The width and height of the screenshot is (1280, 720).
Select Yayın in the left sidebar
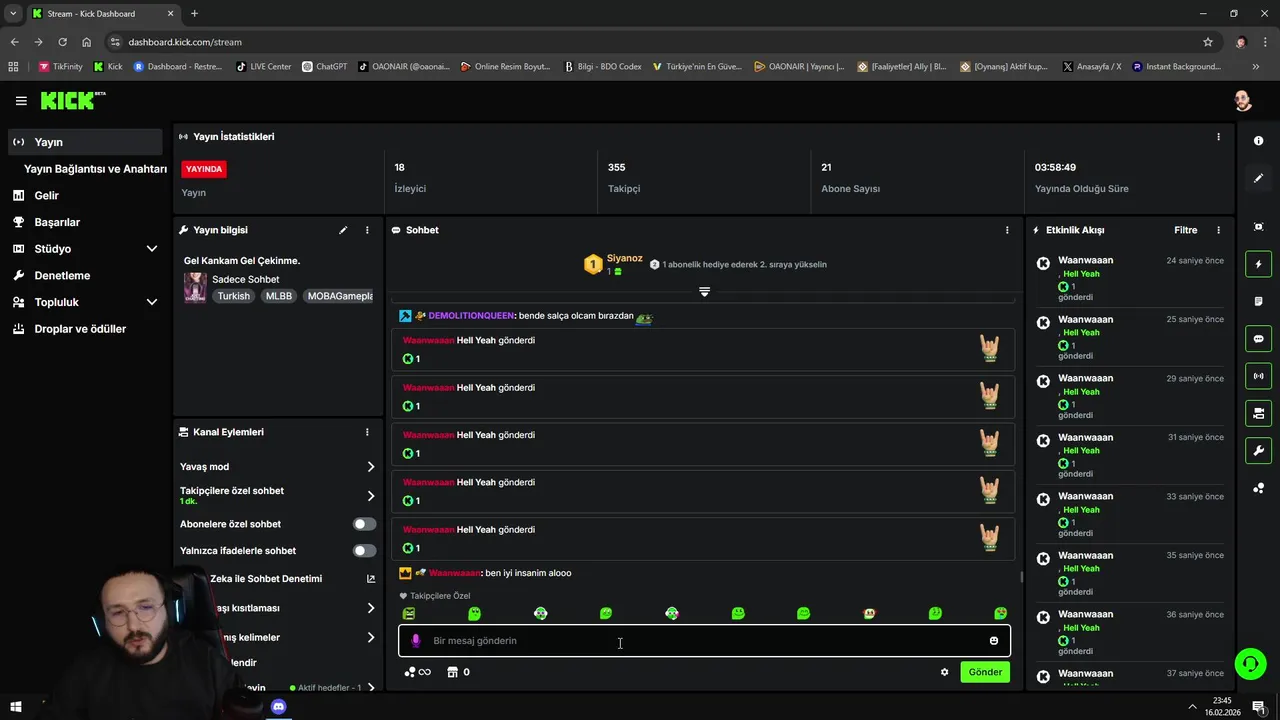[x=84, y=142]
